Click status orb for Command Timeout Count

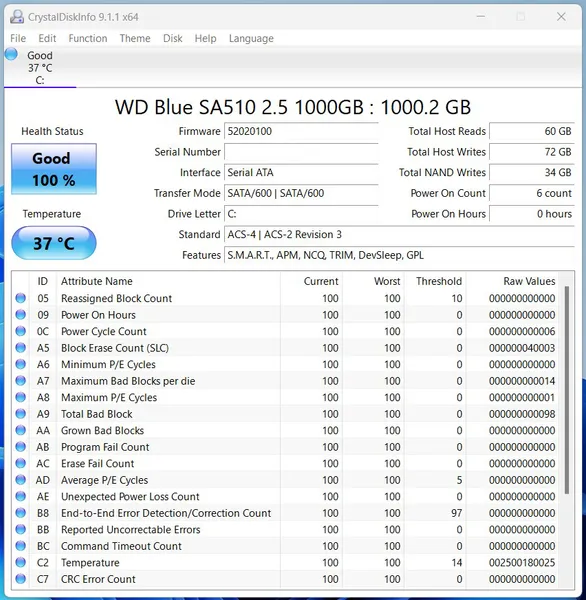coord(21,546)
